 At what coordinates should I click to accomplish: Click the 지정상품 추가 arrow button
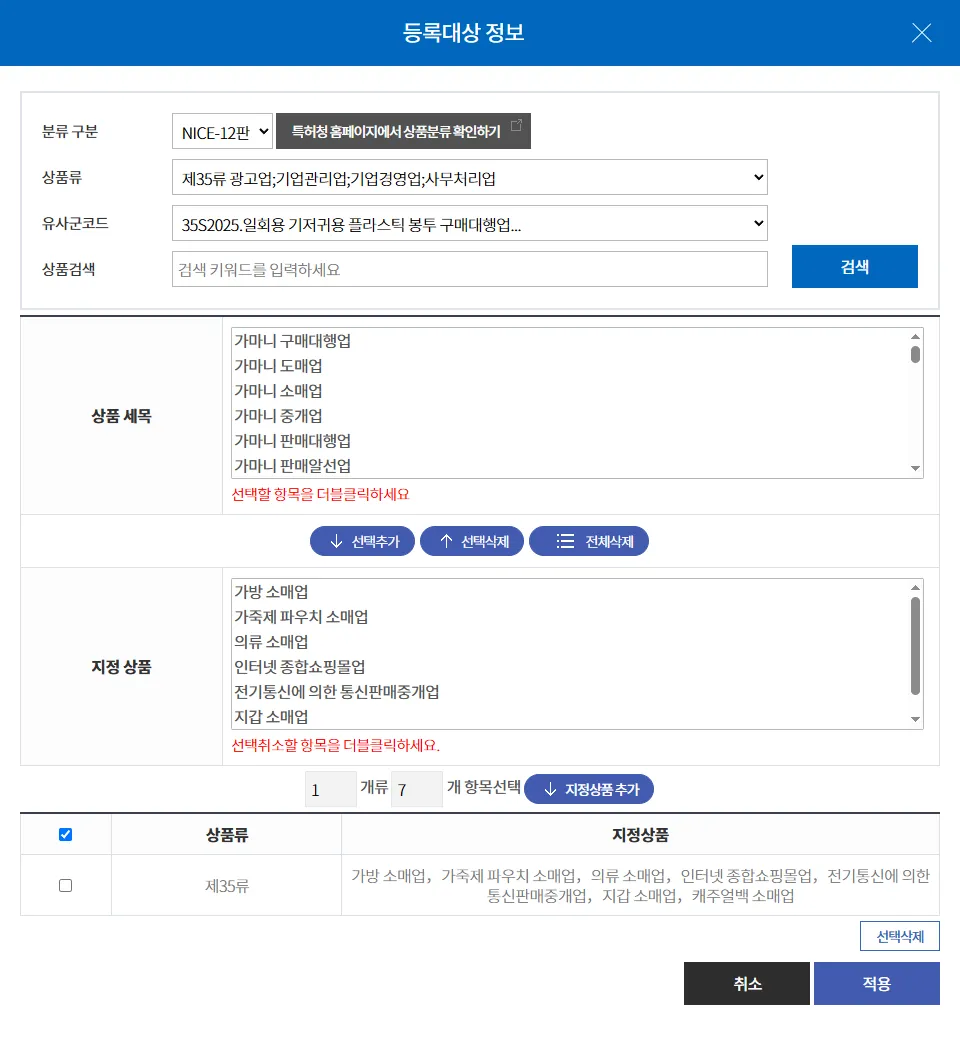click(588, 789)
